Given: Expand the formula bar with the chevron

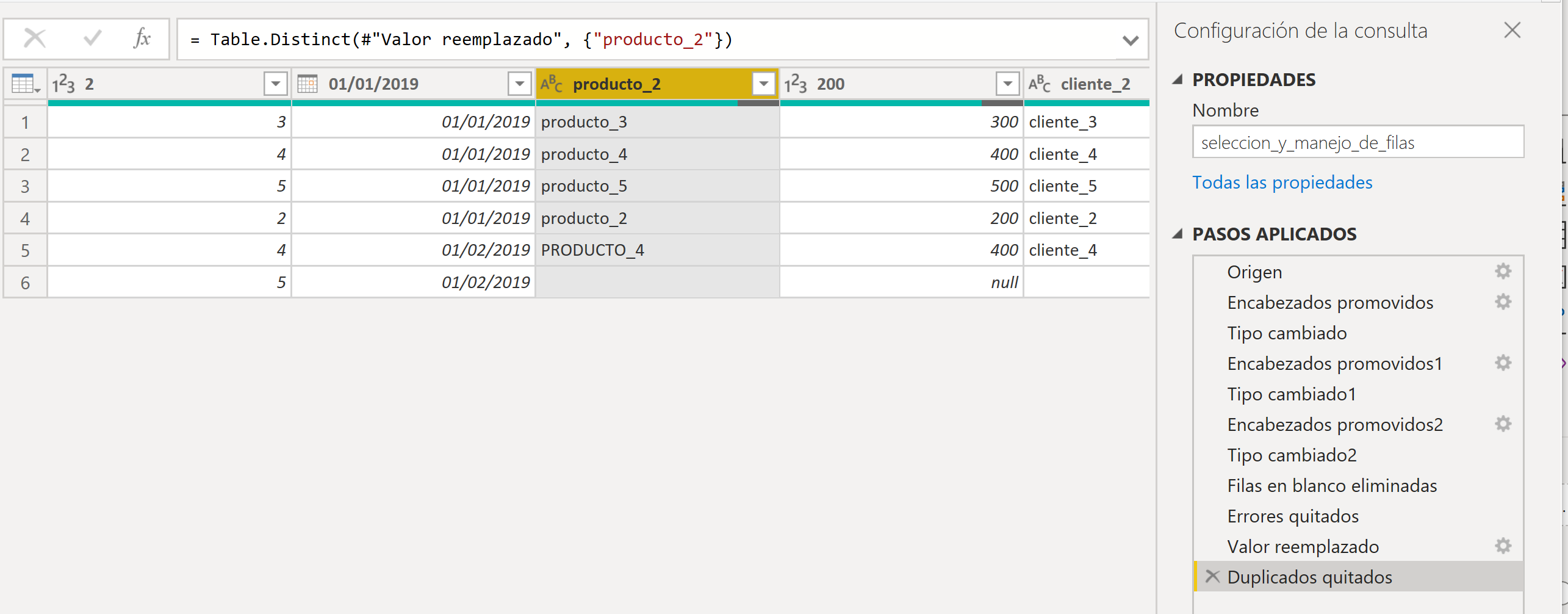Looking at the screenshot, I should (x=1130, y=40).
